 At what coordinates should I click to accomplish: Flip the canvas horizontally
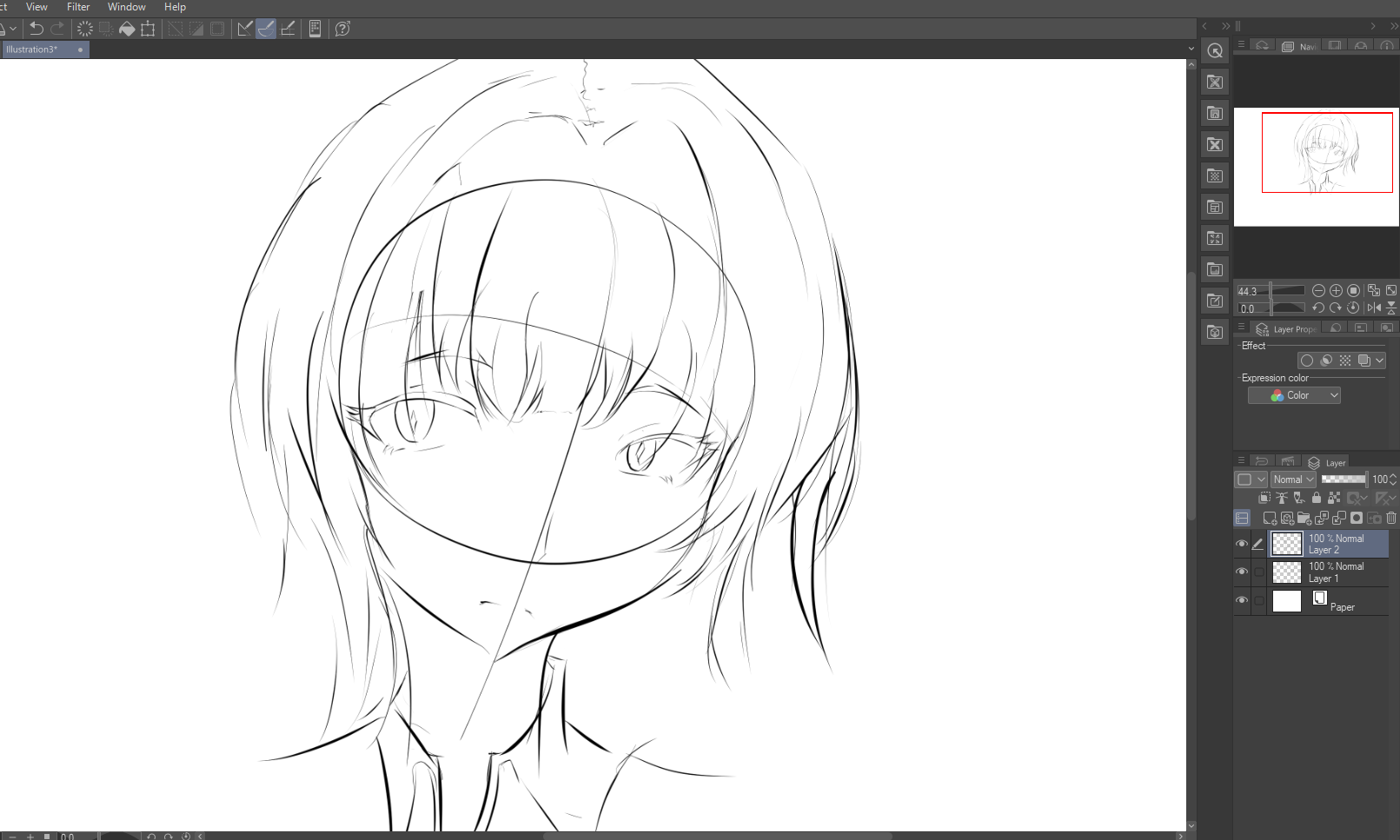point(1373,308)
